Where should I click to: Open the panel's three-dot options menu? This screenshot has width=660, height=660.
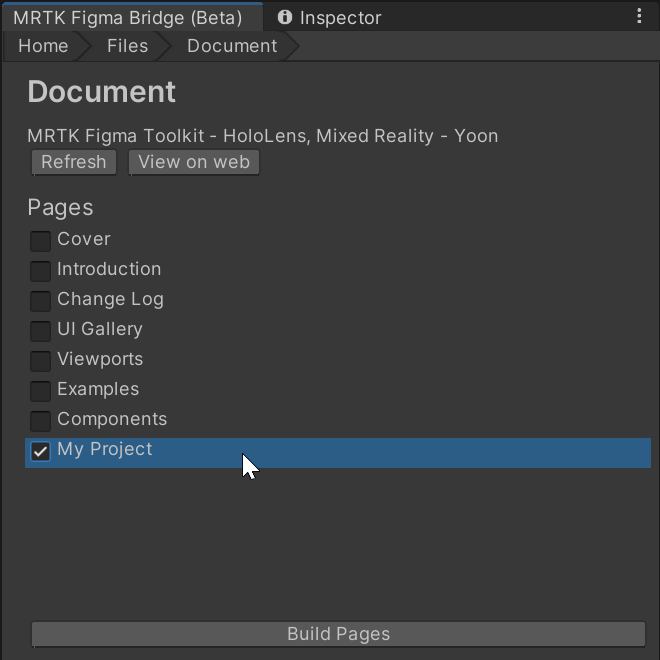[x=639, y=16]
